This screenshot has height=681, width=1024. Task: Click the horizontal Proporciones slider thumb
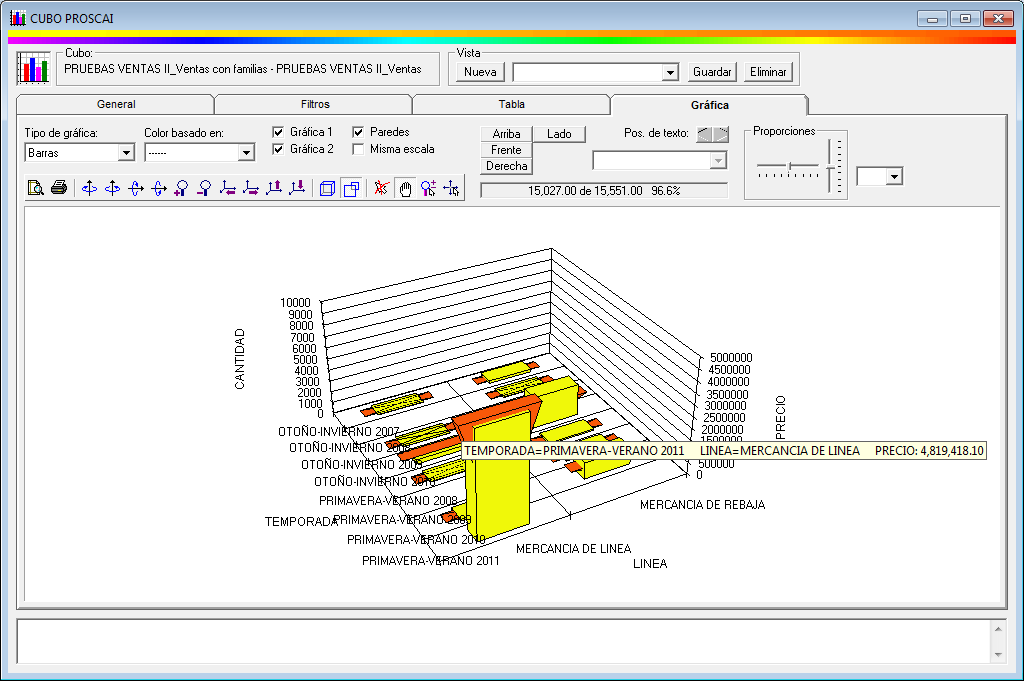coord(790,166)
